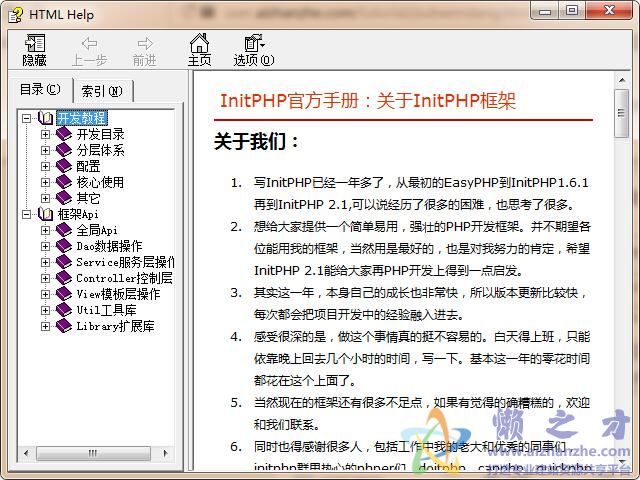Collapse the 开发教程 tree node

click(x=27, y=118)
